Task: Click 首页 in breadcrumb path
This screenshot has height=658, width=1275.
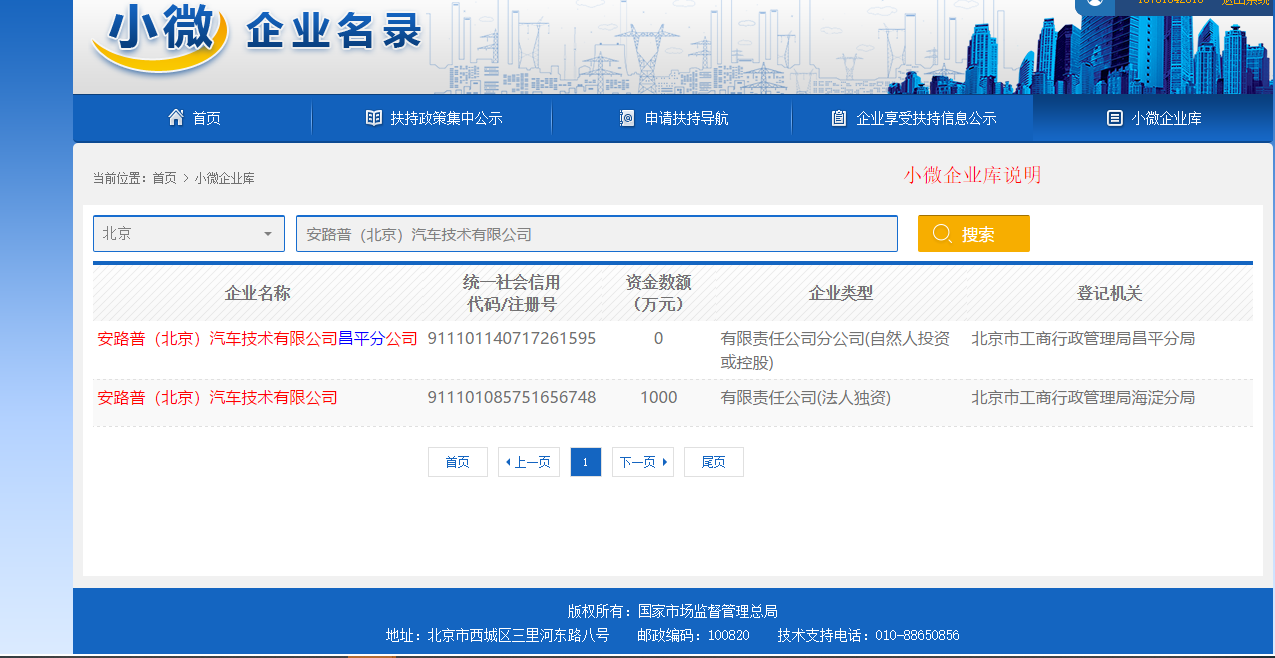Action: (164, 178)
